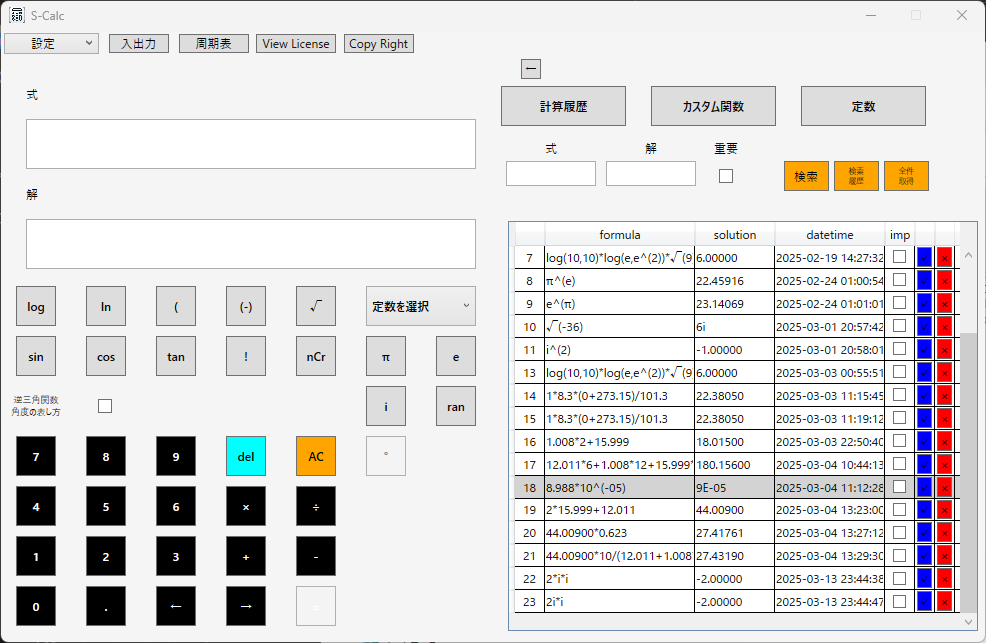Switch to the カスタム関数 panel
This screenshot has width=986, height=643.
click(x=713, y=105)
